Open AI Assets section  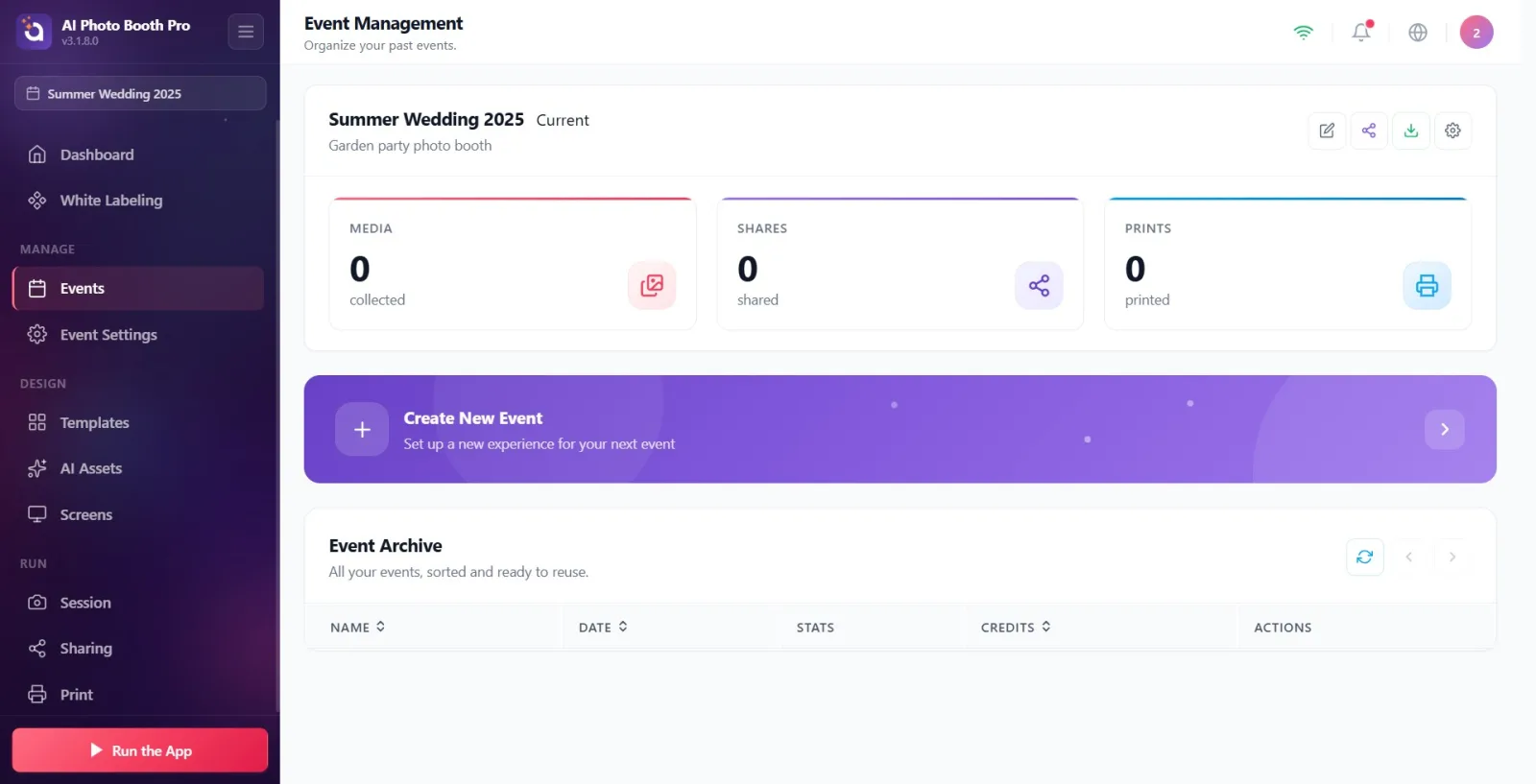point(138,469)
